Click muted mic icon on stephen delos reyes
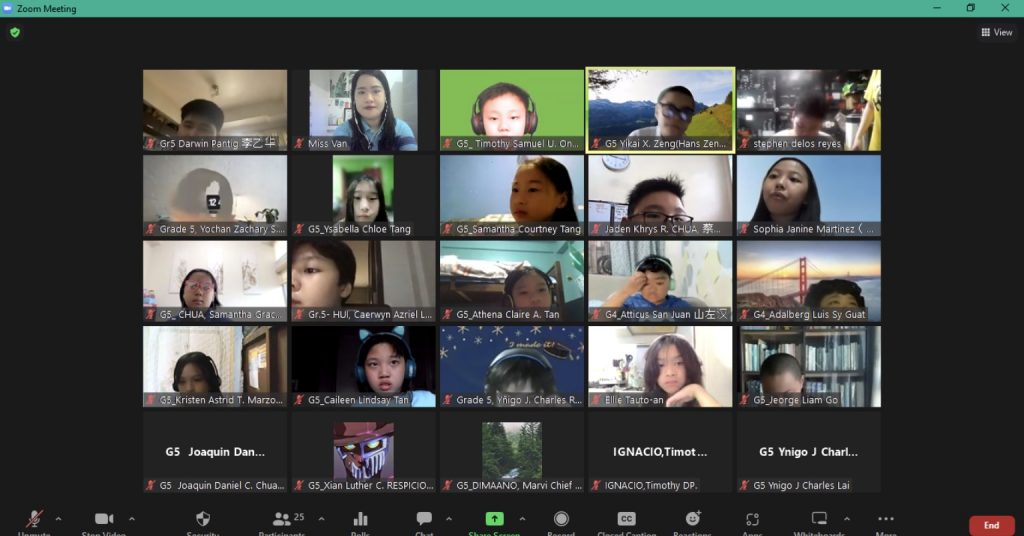Screen dimensions: 1024x536 [744, 144]
